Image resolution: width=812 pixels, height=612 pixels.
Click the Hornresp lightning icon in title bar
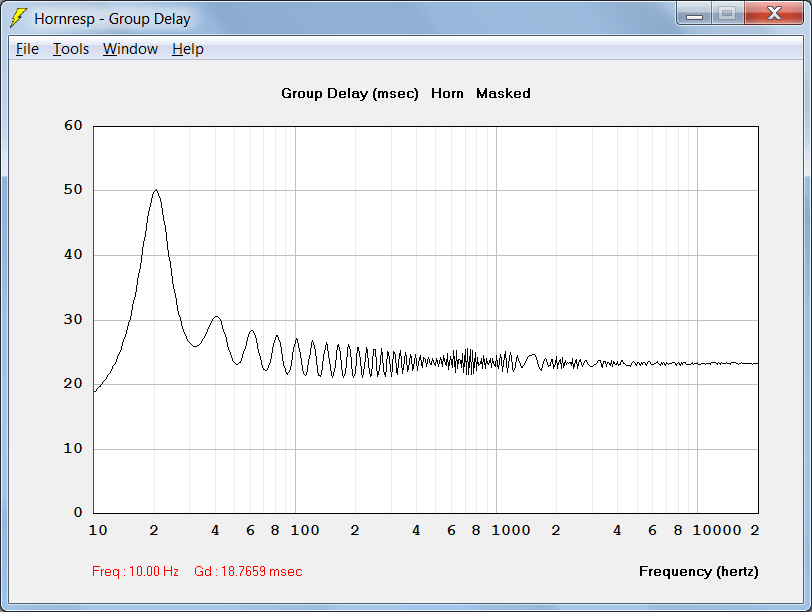point(19,18)
